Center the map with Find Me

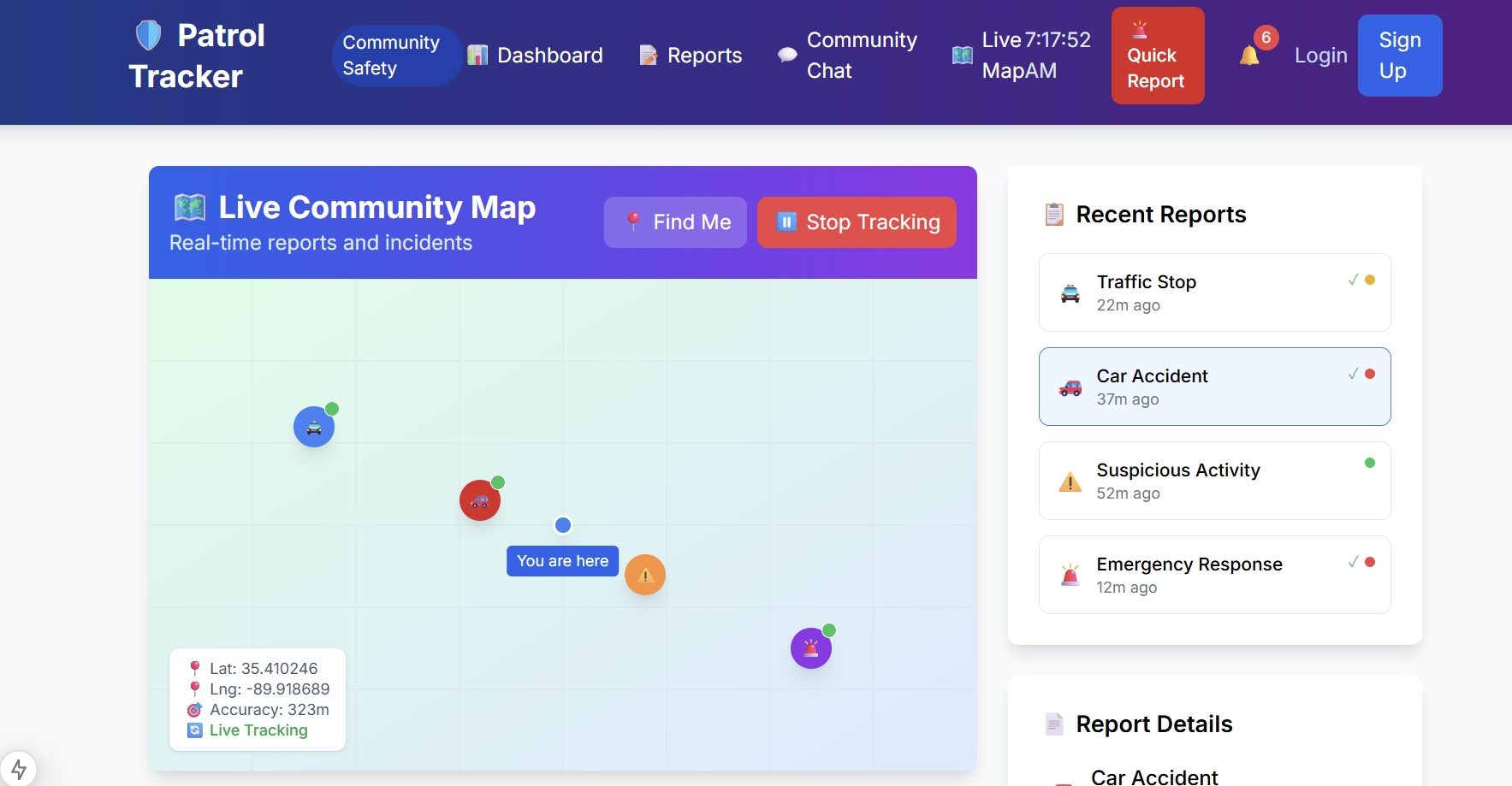[675, 222]
